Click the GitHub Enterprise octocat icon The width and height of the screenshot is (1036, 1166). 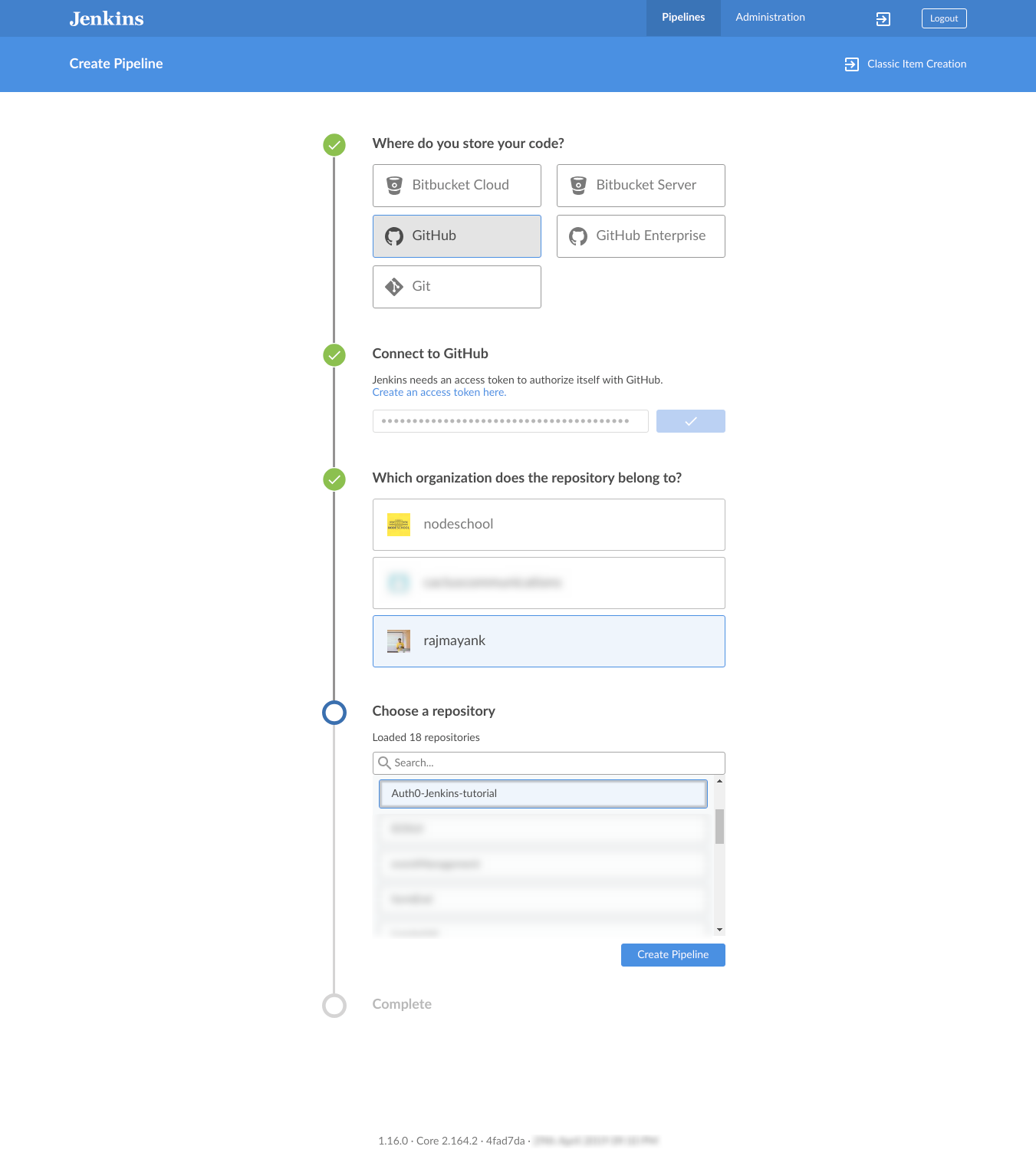click(x=578, y=236)
